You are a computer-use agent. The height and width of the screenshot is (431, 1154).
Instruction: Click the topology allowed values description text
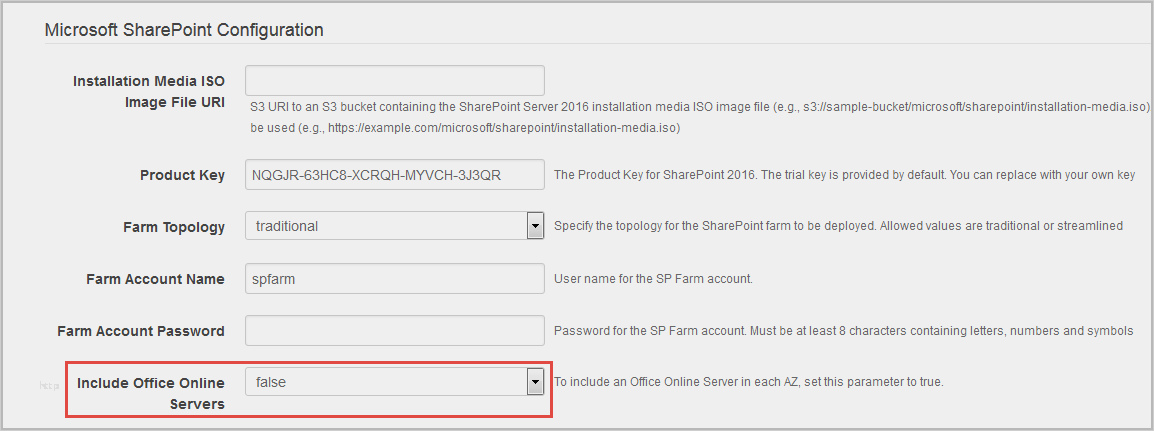pos(838,226)
